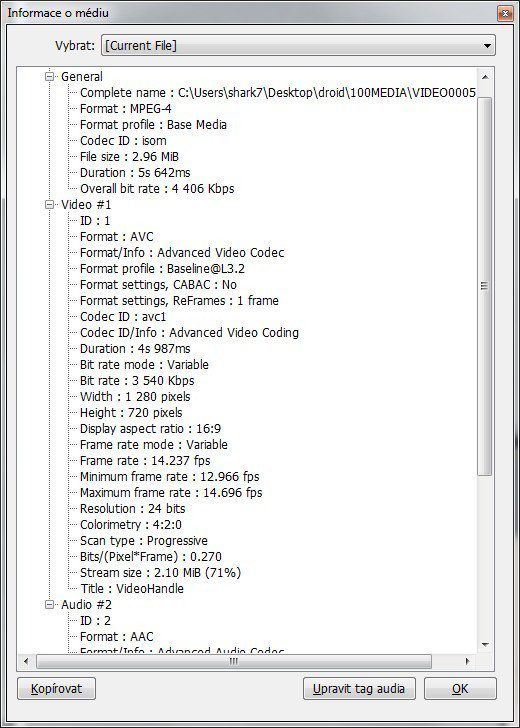This screenshot has height=728, width=520.
Task: Select 'Format/Info : Advanced Video Codec' row
Action: pos(182,253)
